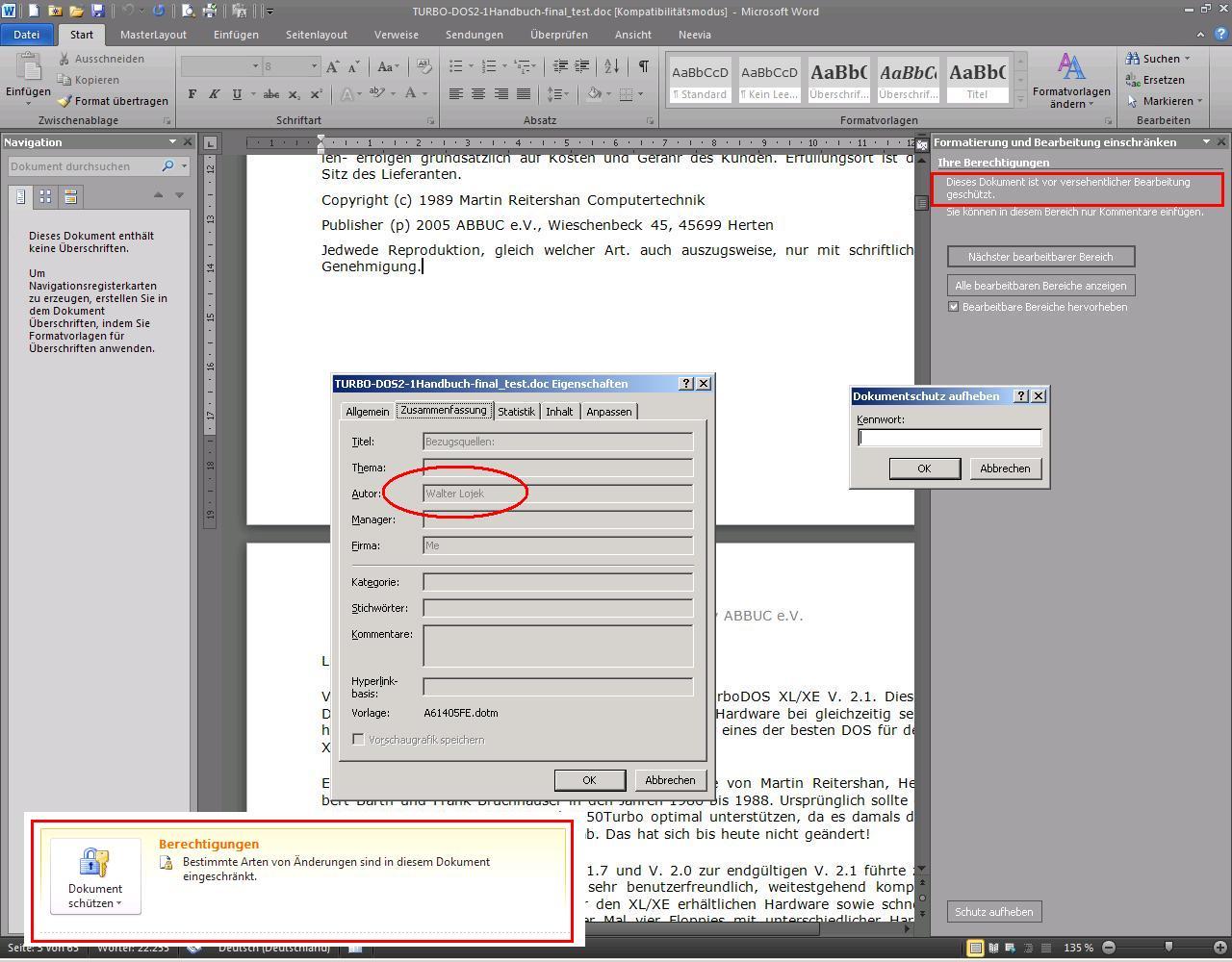The height and width of the screenshot is (962, 1232).
Task: Click the justify alignment icon
Action: pos(523,94)
